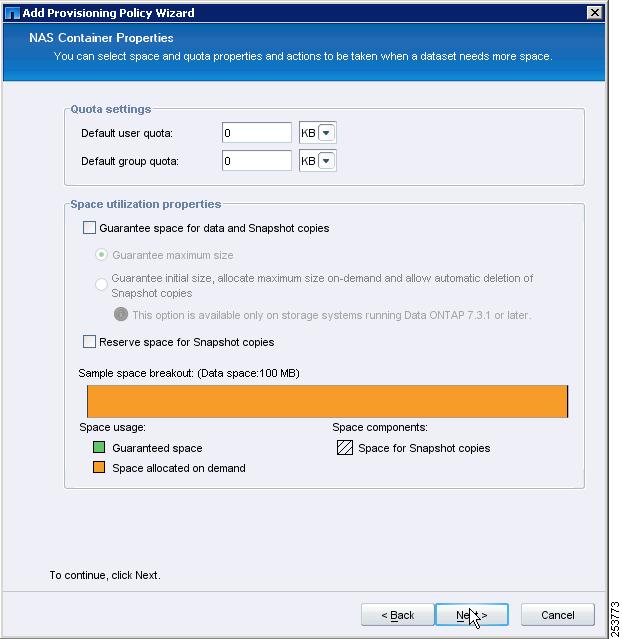Click the Default group quota input field
This screenshot has width=622, height=639.
[x=257, y=161]
